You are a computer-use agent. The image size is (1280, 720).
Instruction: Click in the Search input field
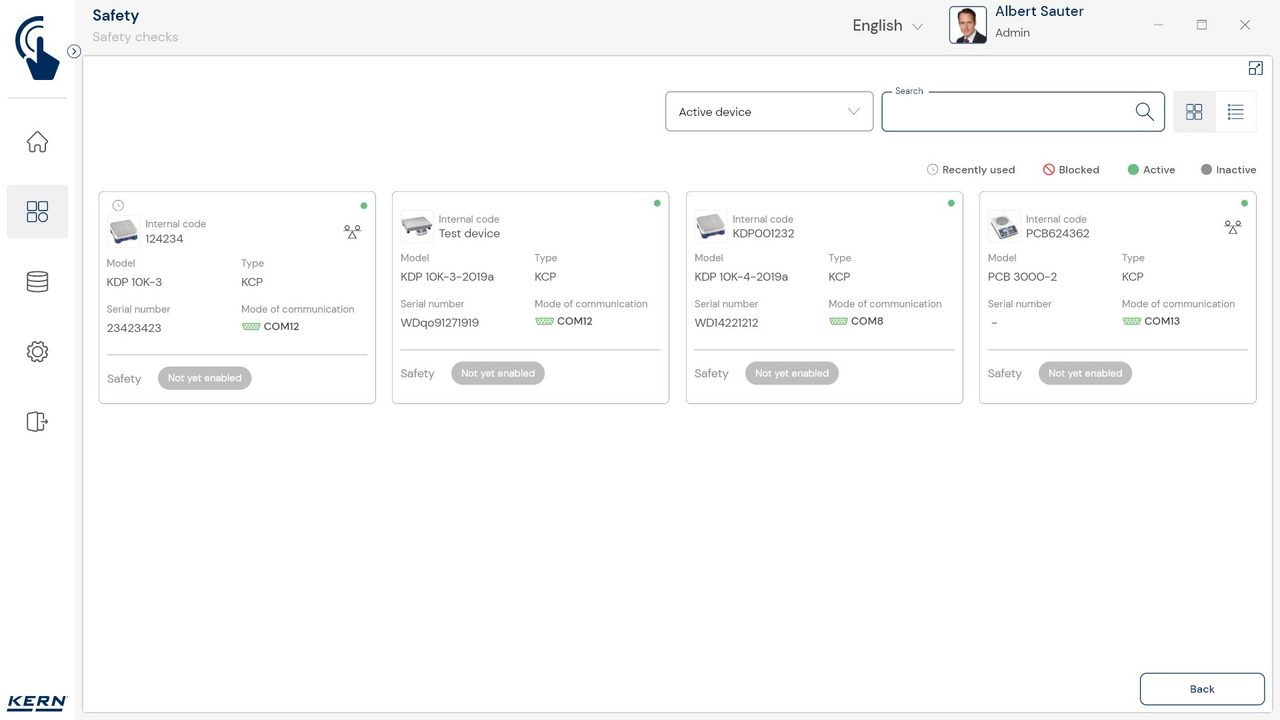1005,112
